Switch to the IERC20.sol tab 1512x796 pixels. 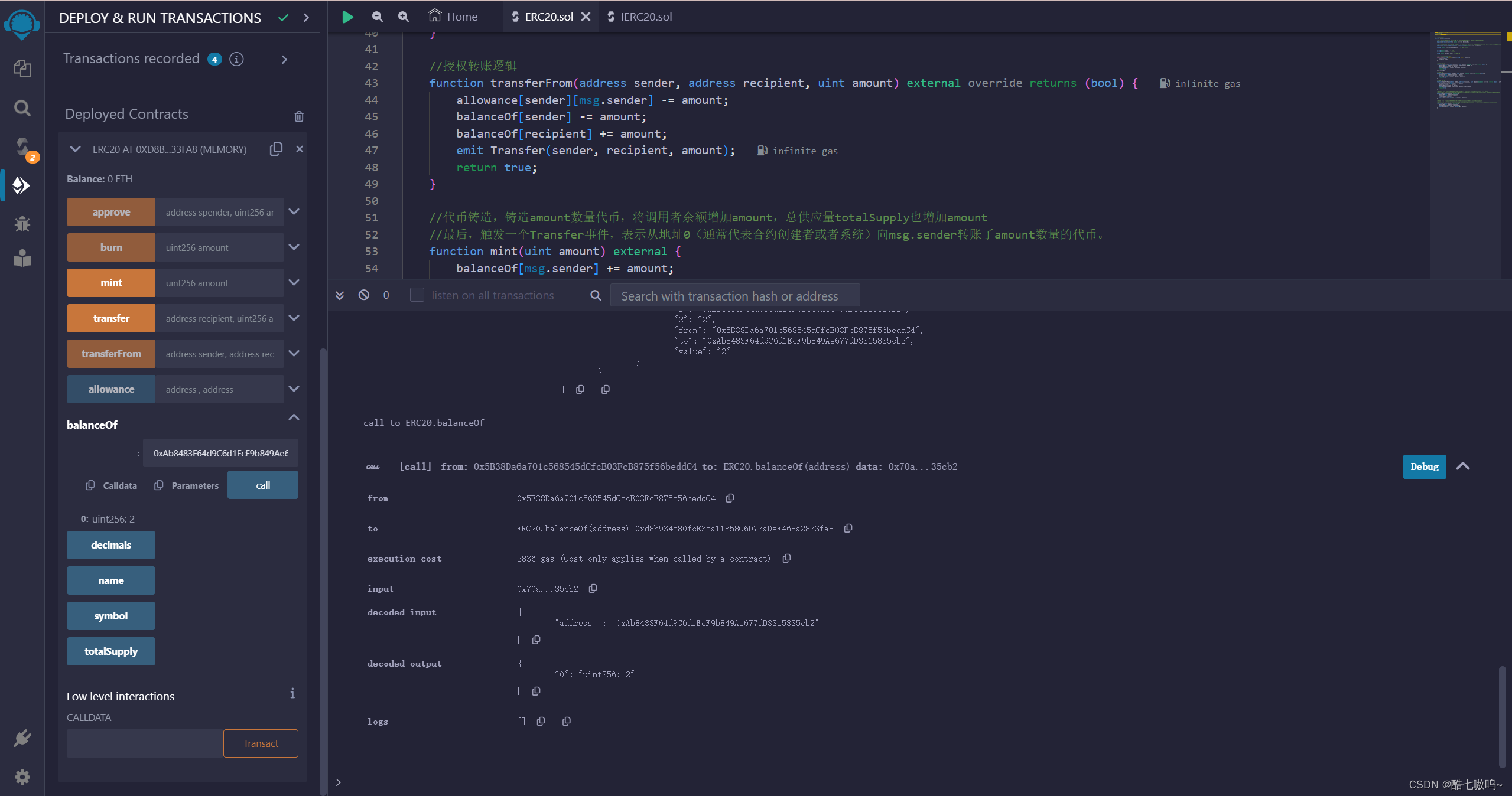tap(639, 17)
